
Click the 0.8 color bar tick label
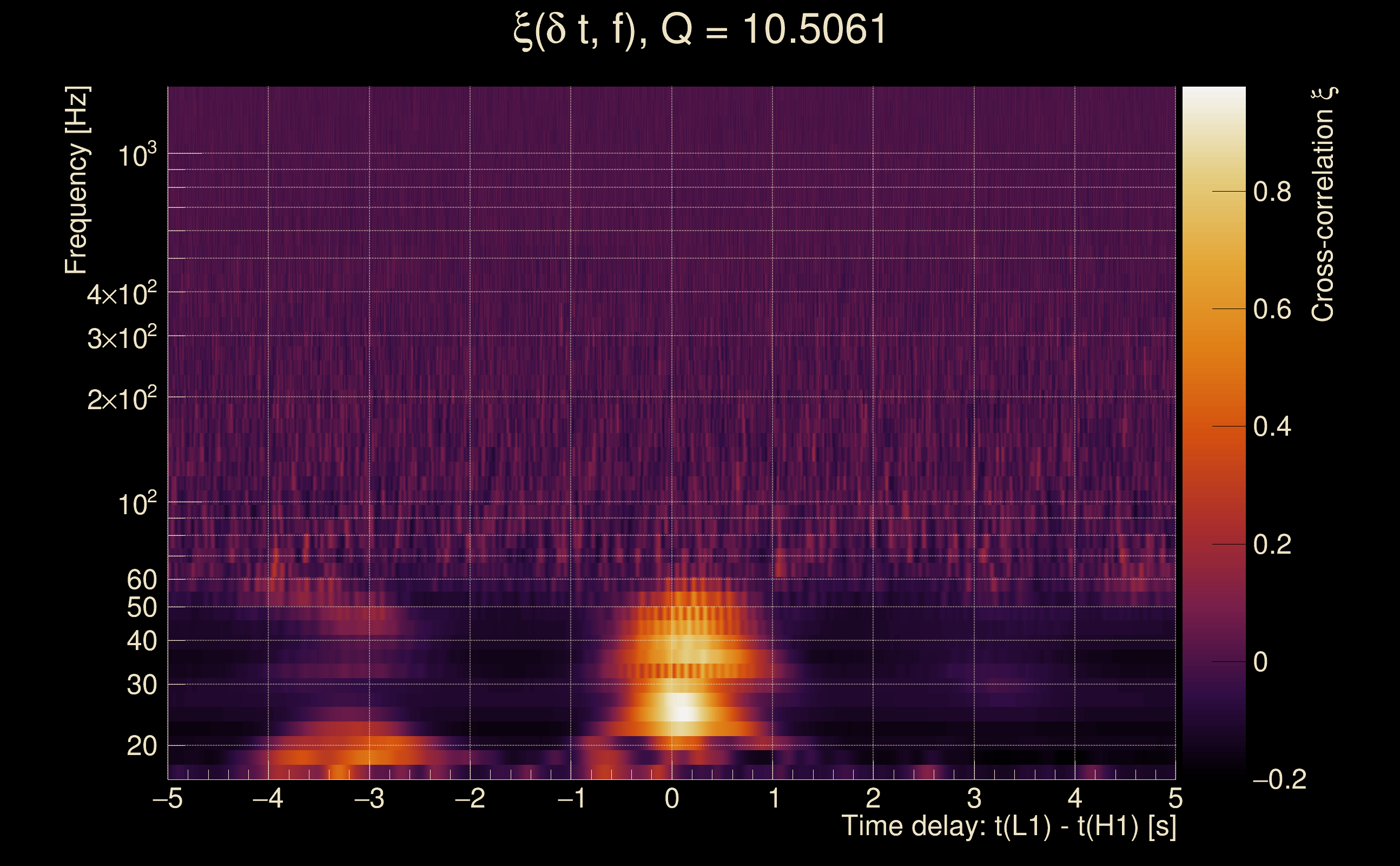(x=1272, y=191)
